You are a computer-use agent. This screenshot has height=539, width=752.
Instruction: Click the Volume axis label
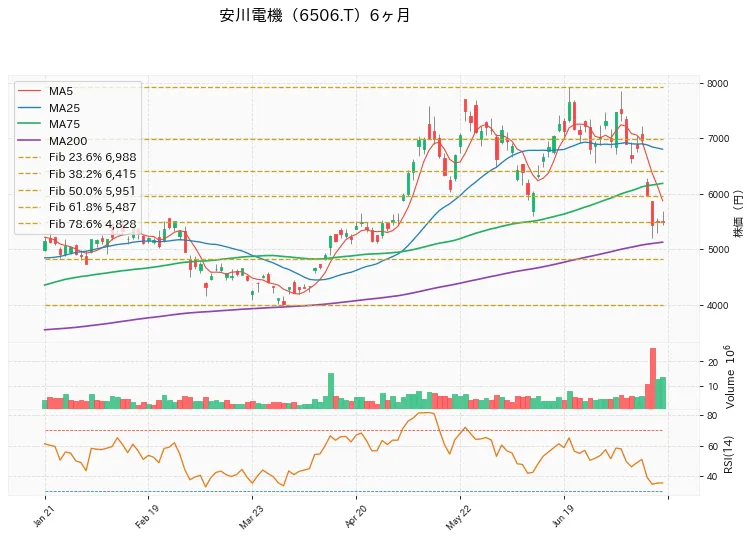click(729, 377)
